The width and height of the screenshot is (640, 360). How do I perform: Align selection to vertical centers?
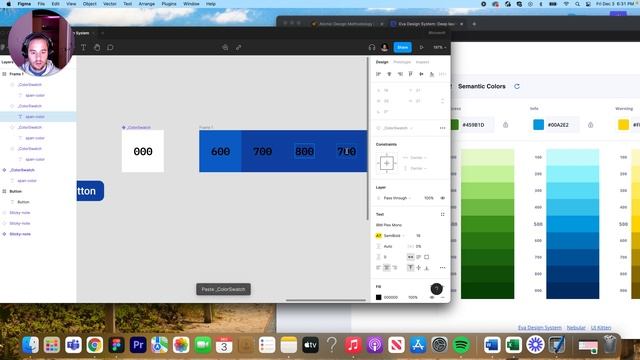pyautogui.click(x=421, y=74)
